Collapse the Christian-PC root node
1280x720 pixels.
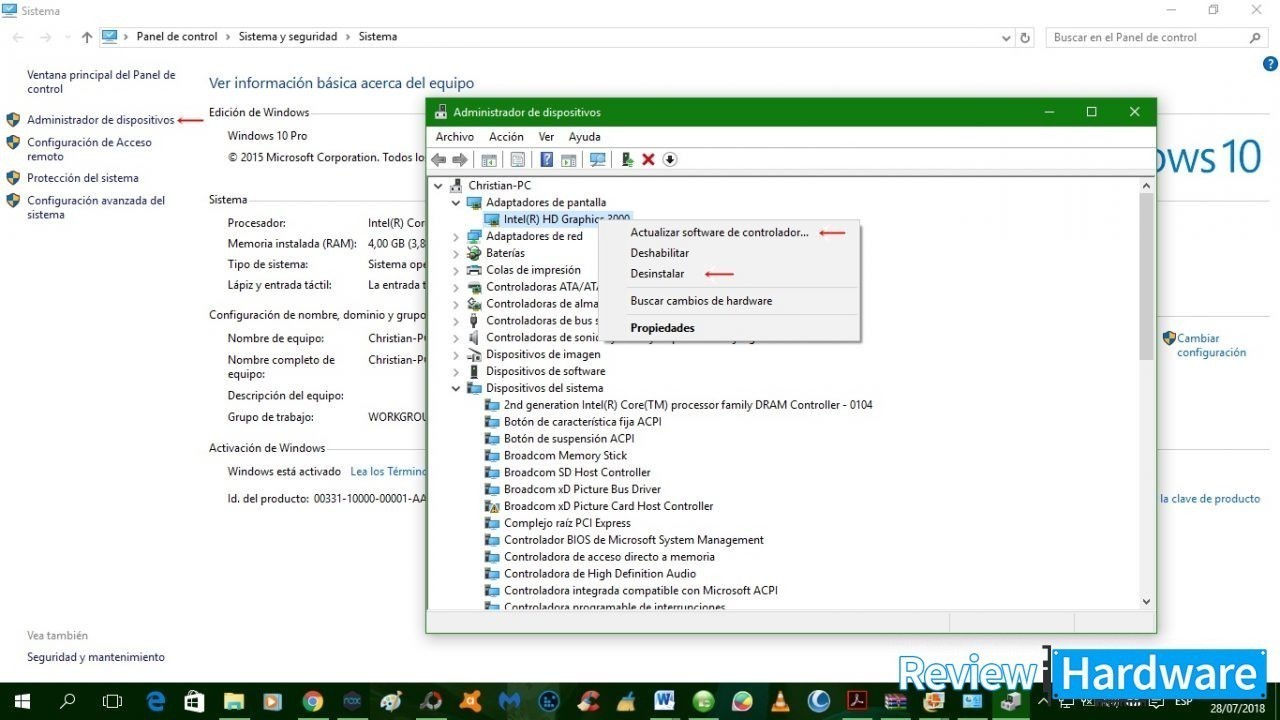438,185
